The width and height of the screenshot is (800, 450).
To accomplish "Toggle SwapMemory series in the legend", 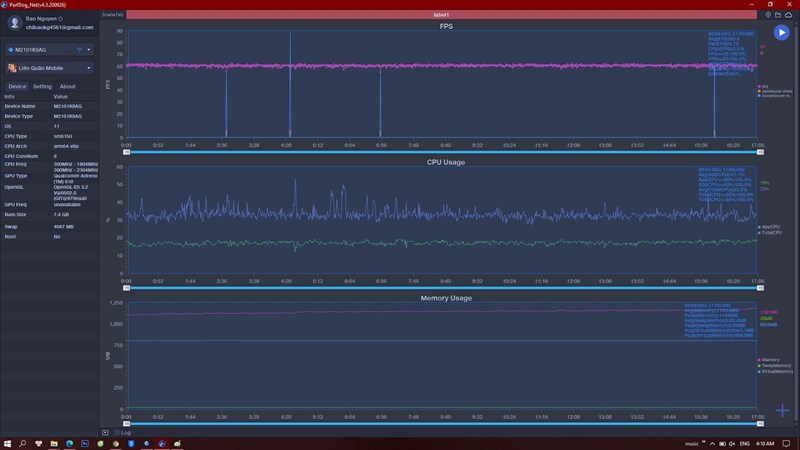I will (x=774, y=366).
